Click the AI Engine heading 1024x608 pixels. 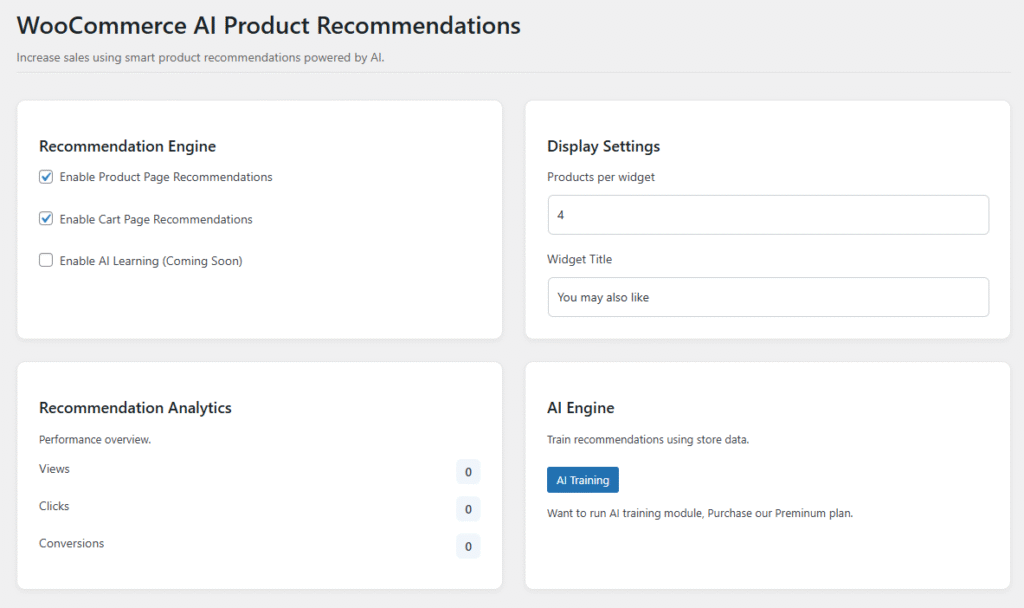580,408
